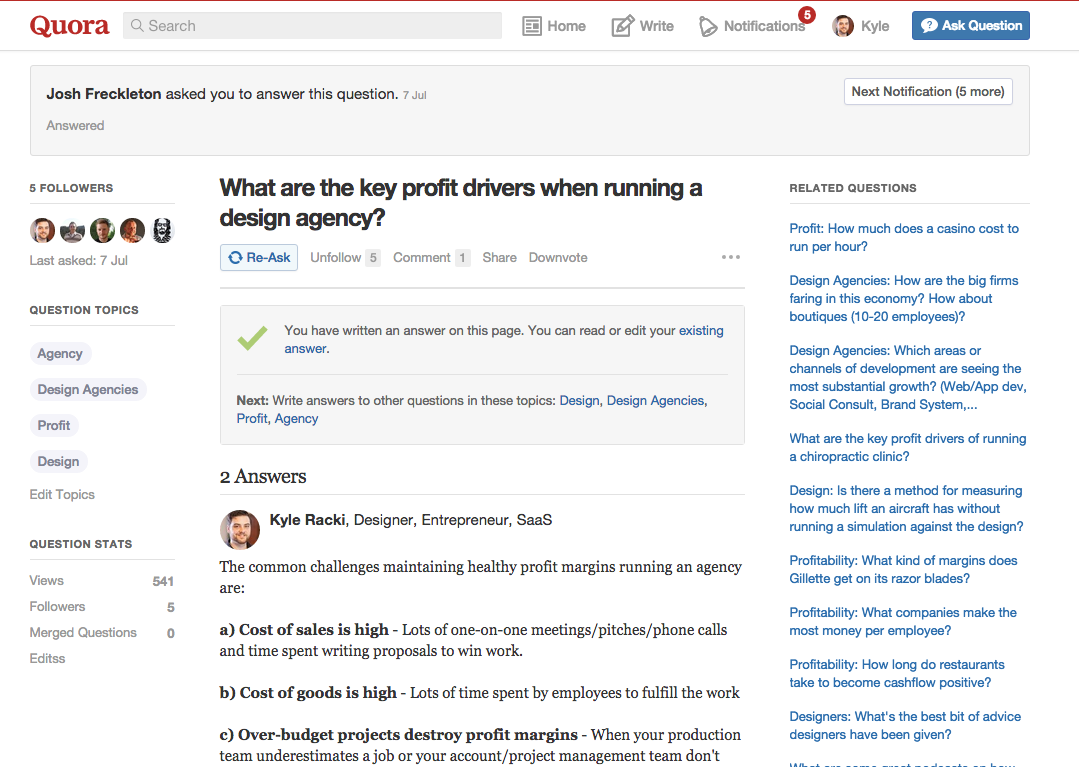Click Kyle Racki's answer author photo
Image resolution: width=1079 pixels, height=767 pixels.
(239, 530)
